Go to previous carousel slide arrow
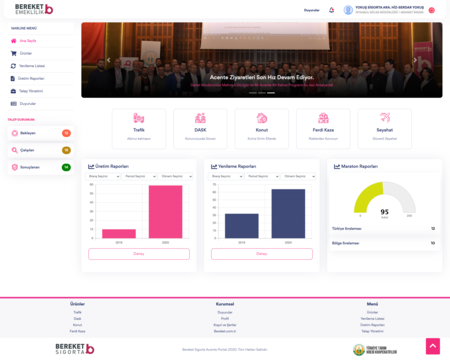The width and height of the screenshot is (450, 362). 109,60
